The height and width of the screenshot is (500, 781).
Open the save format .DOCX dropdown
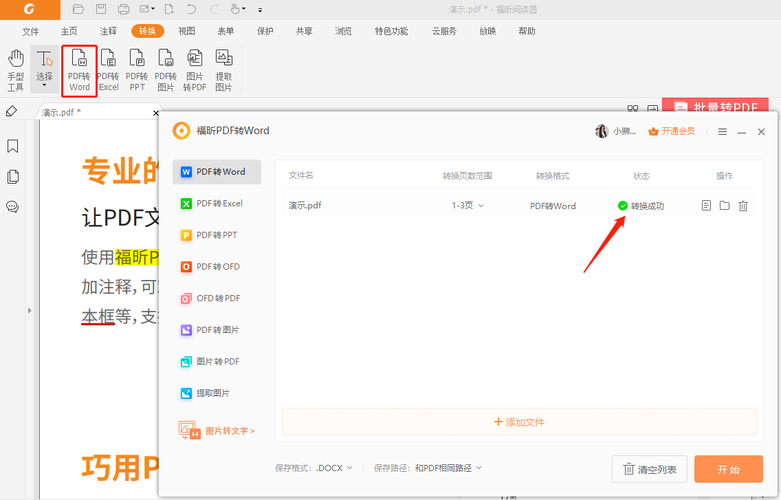click(334, 468)
